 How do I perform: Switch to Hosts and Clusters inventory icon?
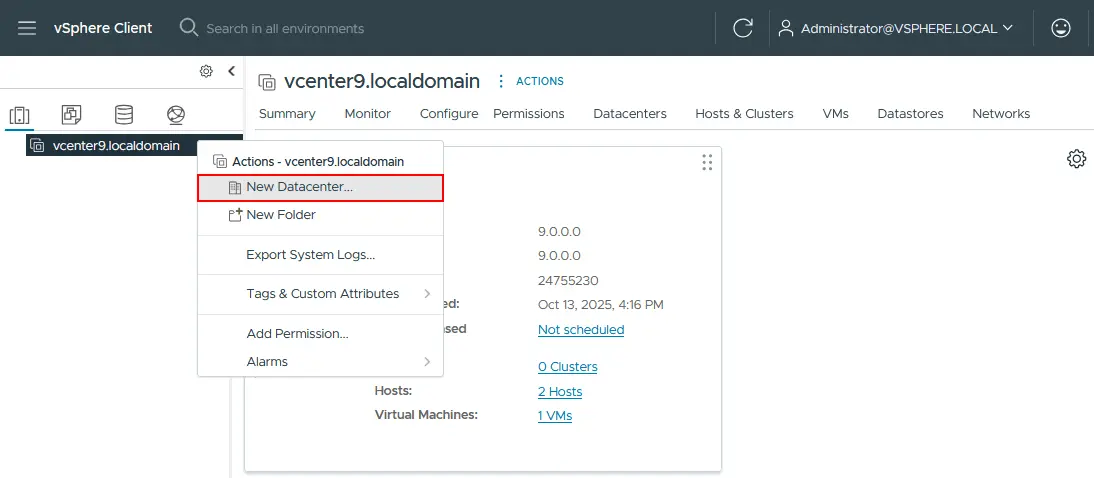click(x=20, y=115)
